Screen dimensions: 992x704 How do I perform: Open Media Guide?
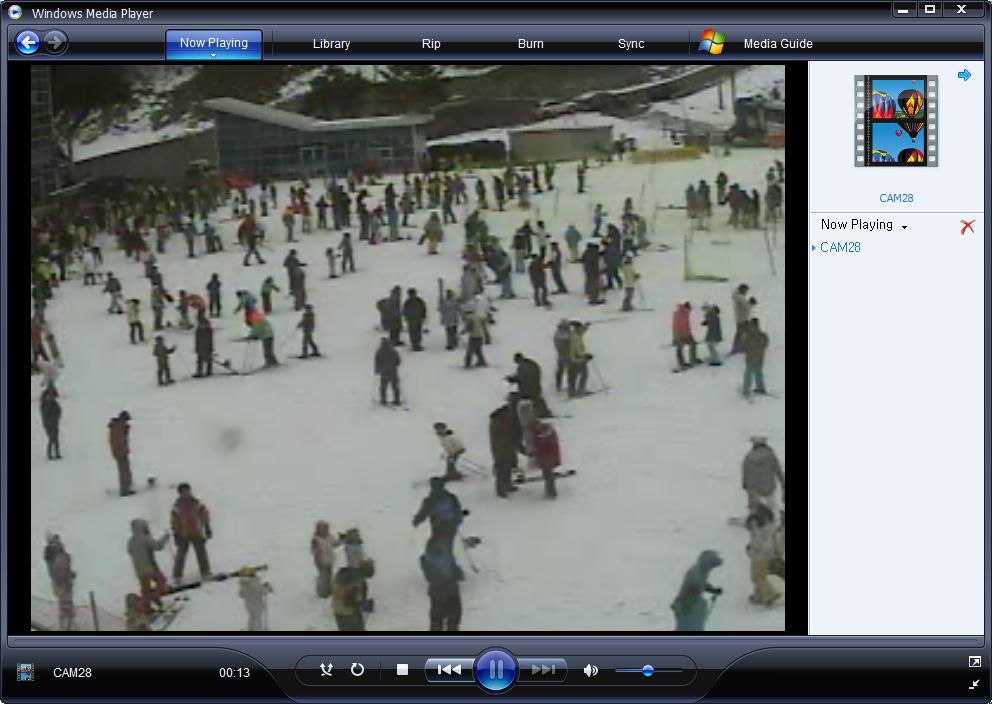(x=777, y=44)
